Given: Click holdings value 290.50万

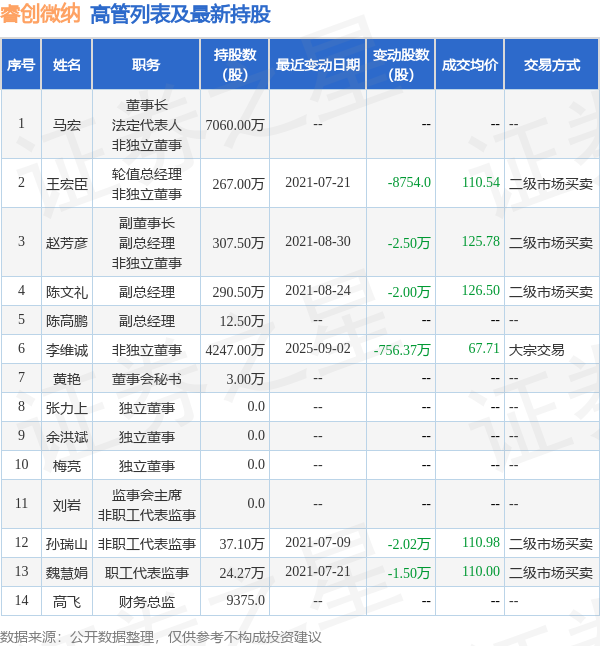Looking at the screenshot, I should [x=238, y=292].
